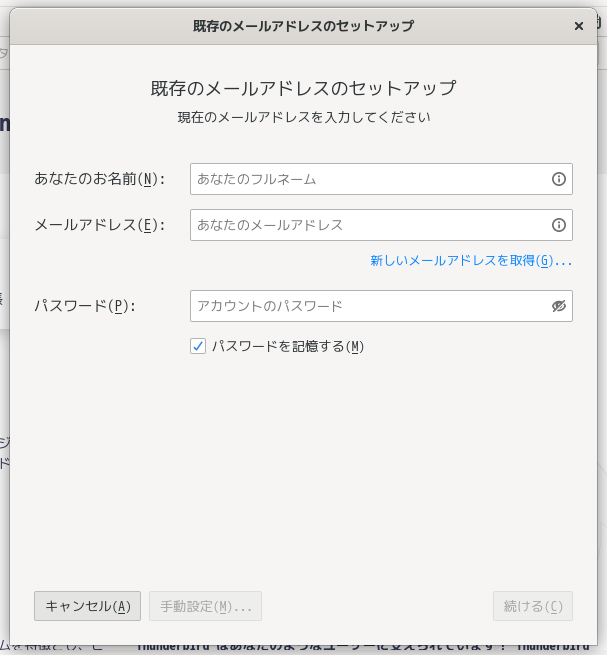Toggle password visibility eye icon
The image size is (607, 655).
[559, 306]
